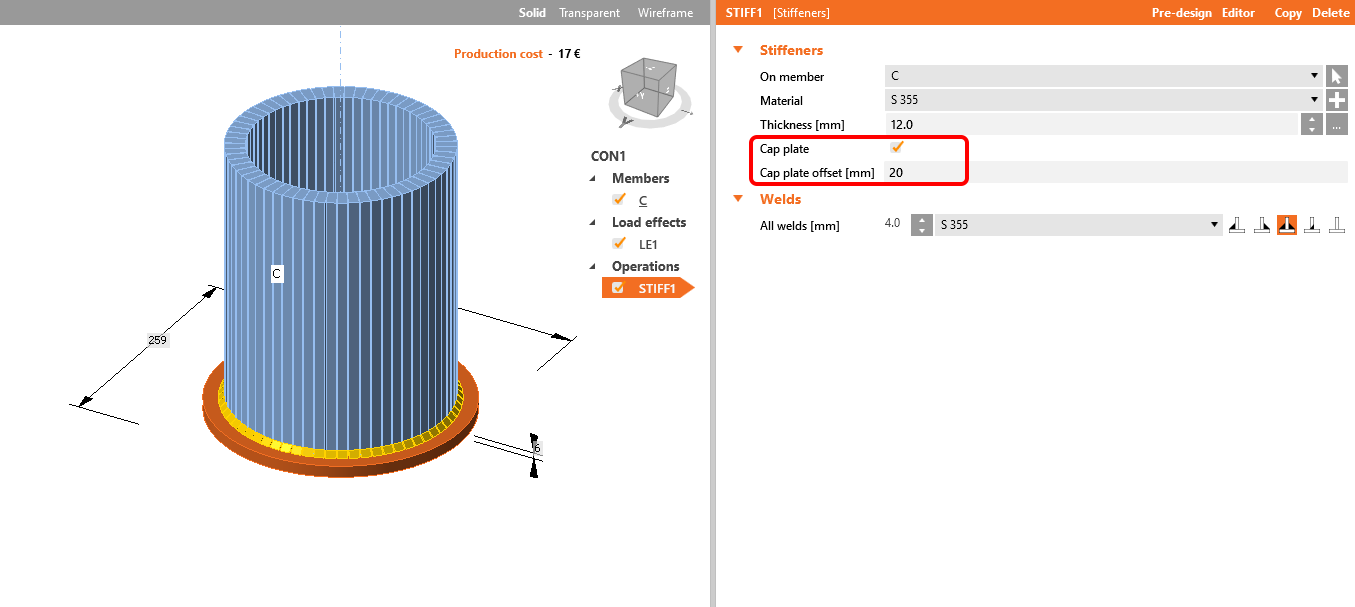The height and width of the screenshot is (607, 1355).
Task: Copy the STIFF1 operation
Action: [x=1288, y=13]
